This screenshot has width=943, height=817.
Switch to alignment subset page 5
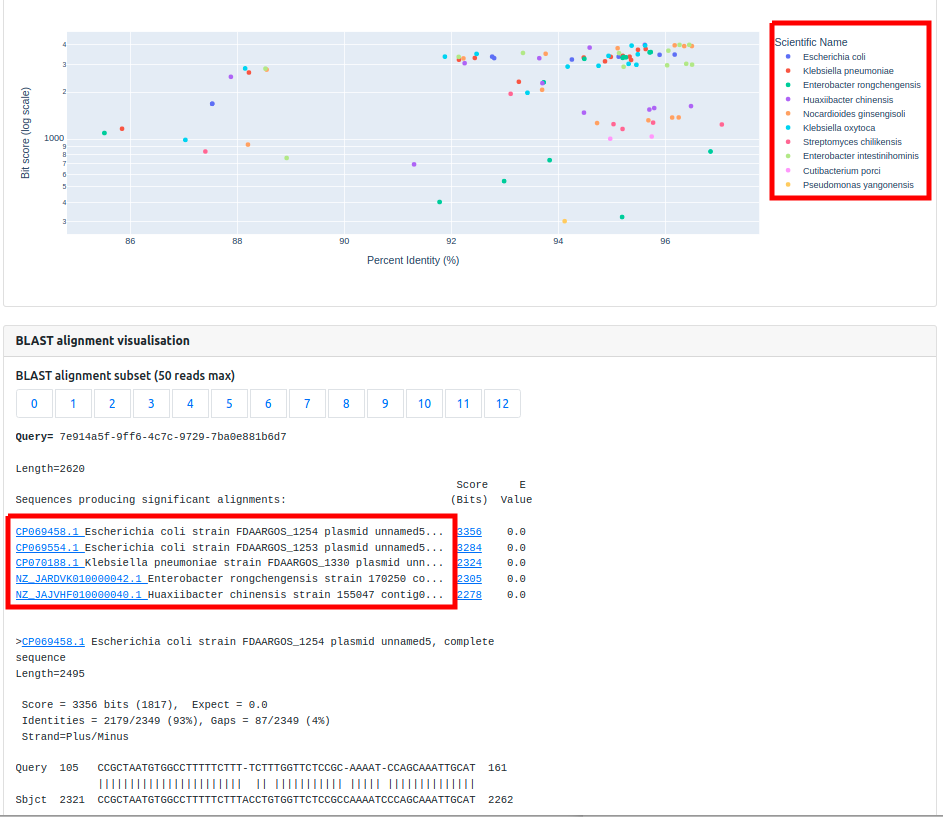pyautogui.click(x=229, y=404)
